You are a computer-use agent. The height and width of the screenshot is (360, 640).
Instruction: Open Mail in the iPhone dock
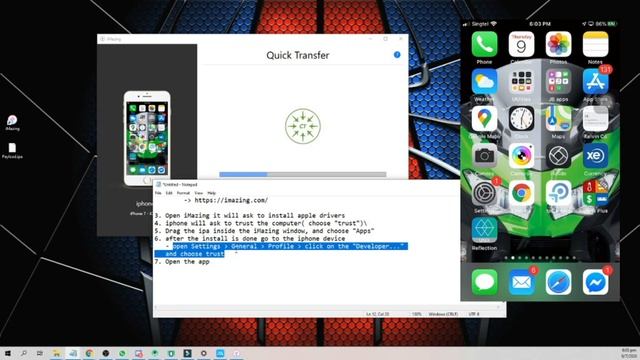click(521, 282)
